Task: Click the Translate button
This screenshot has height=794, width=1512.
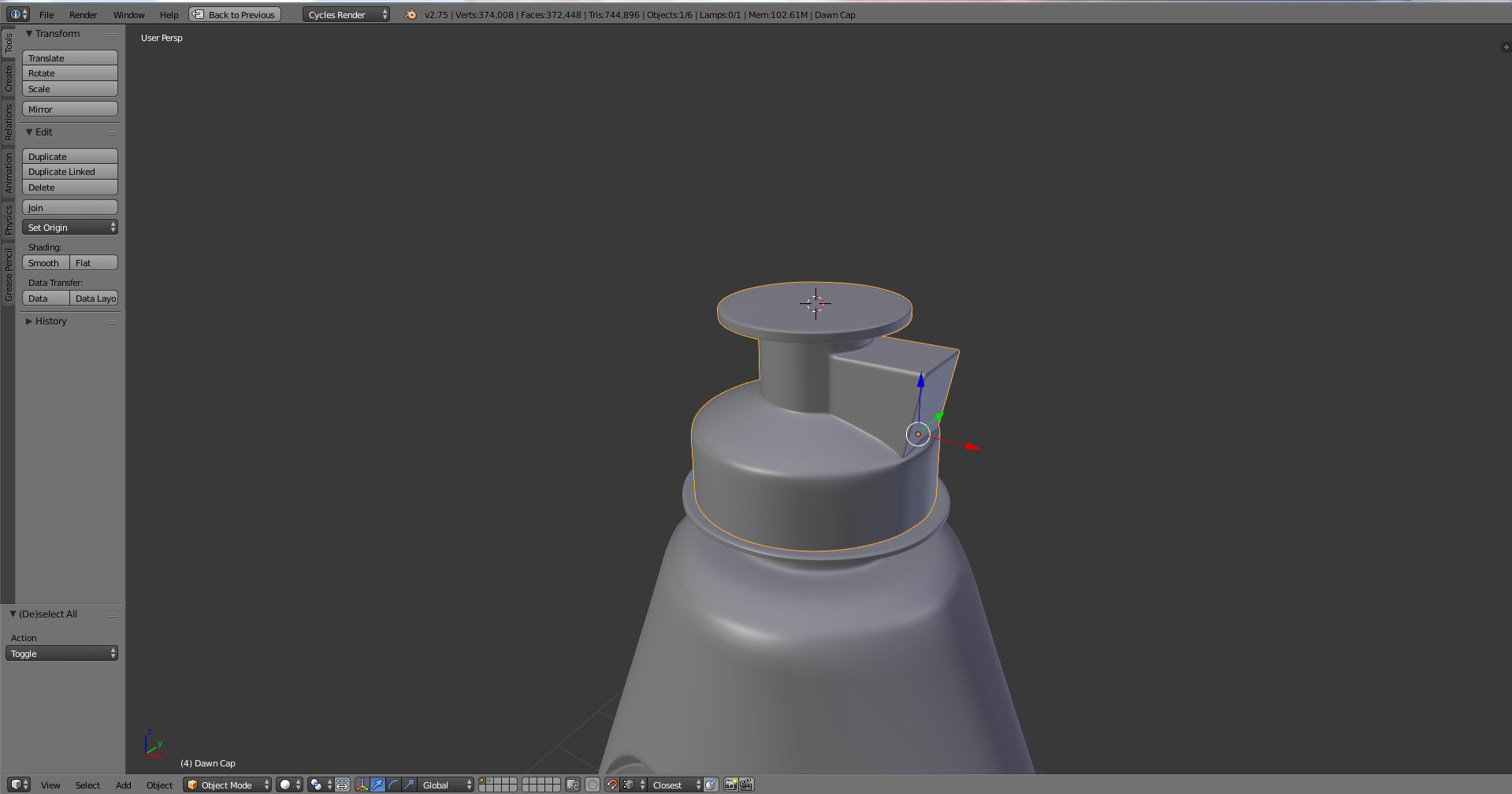Action: pos(70,58)
